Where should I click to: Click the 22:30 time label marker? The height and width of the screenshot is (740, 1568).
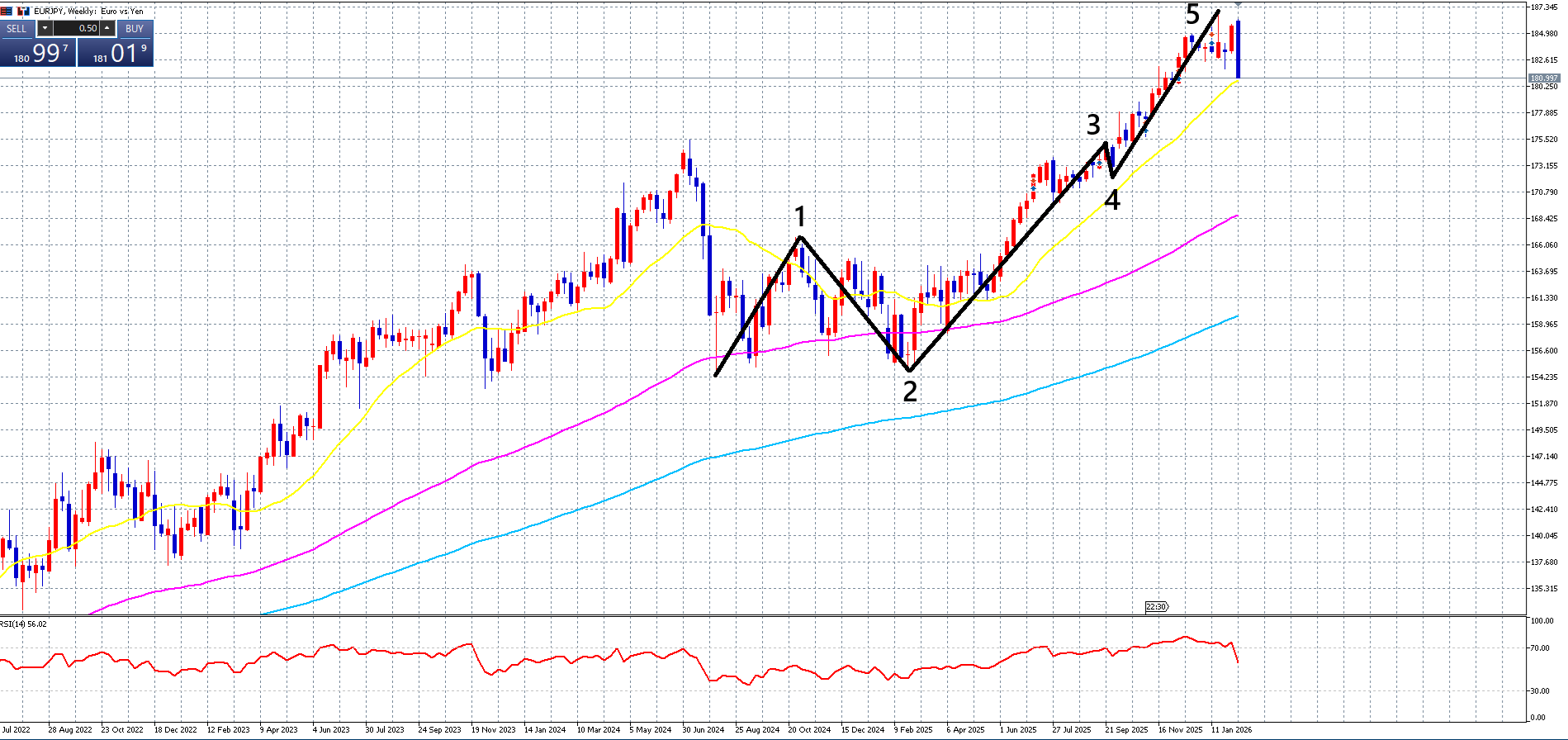tap(1156, 607)
